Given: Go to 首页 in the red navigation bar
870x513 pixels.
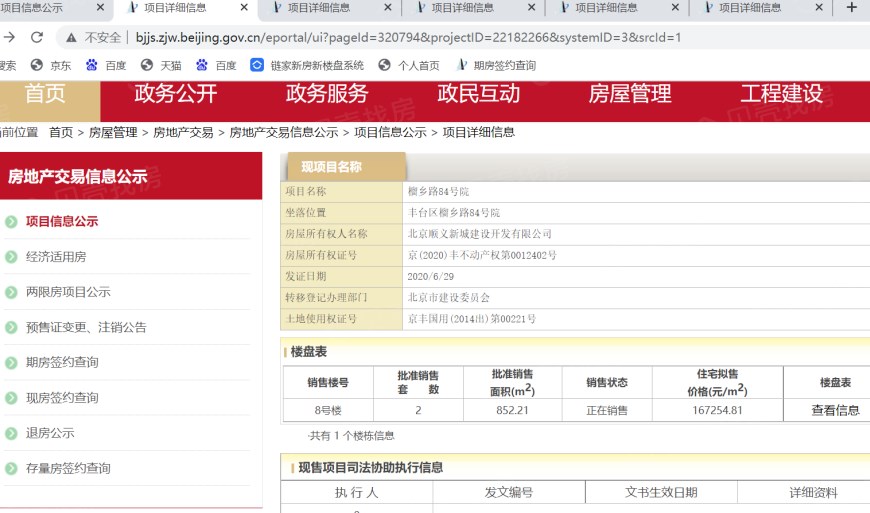Looking at the screenshot, I should pyautogui.click(x=45, y=94).
